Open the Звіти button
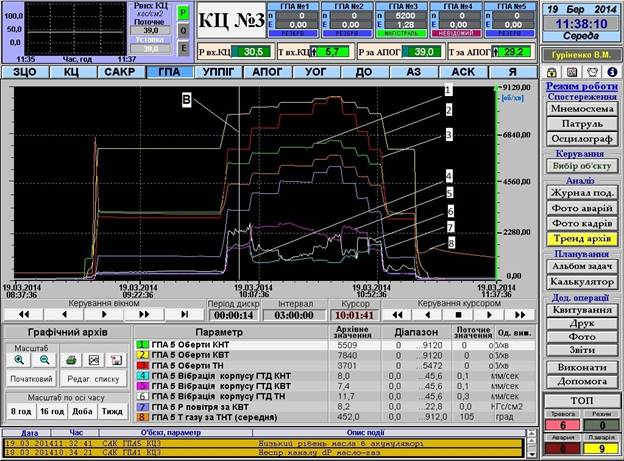The image size is (624, 461). click(582, 350)
